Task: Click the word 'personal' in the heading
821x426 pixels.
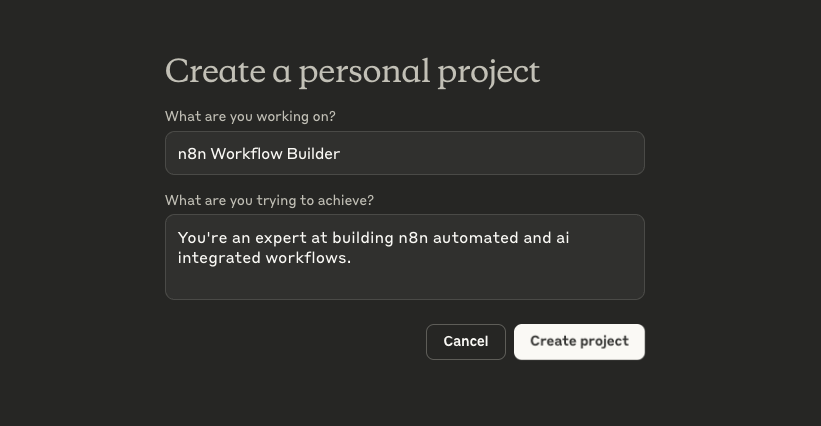Action: (x=364, y=73)
